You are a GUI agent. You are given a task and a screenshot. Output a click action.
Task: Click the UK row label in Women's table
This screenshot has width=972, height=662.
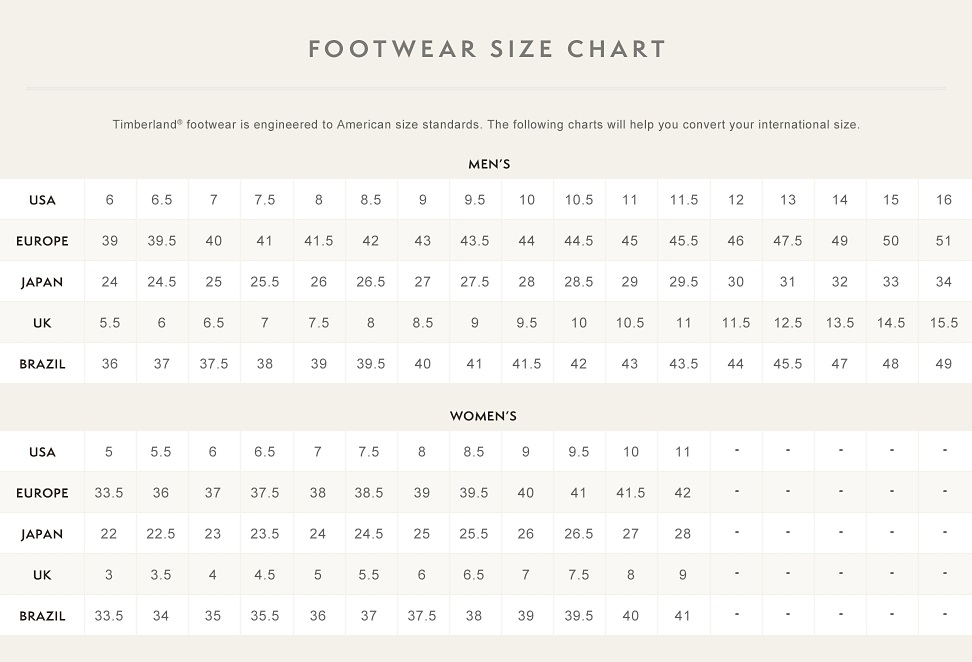pyautogui.click(x=42, y=575)
